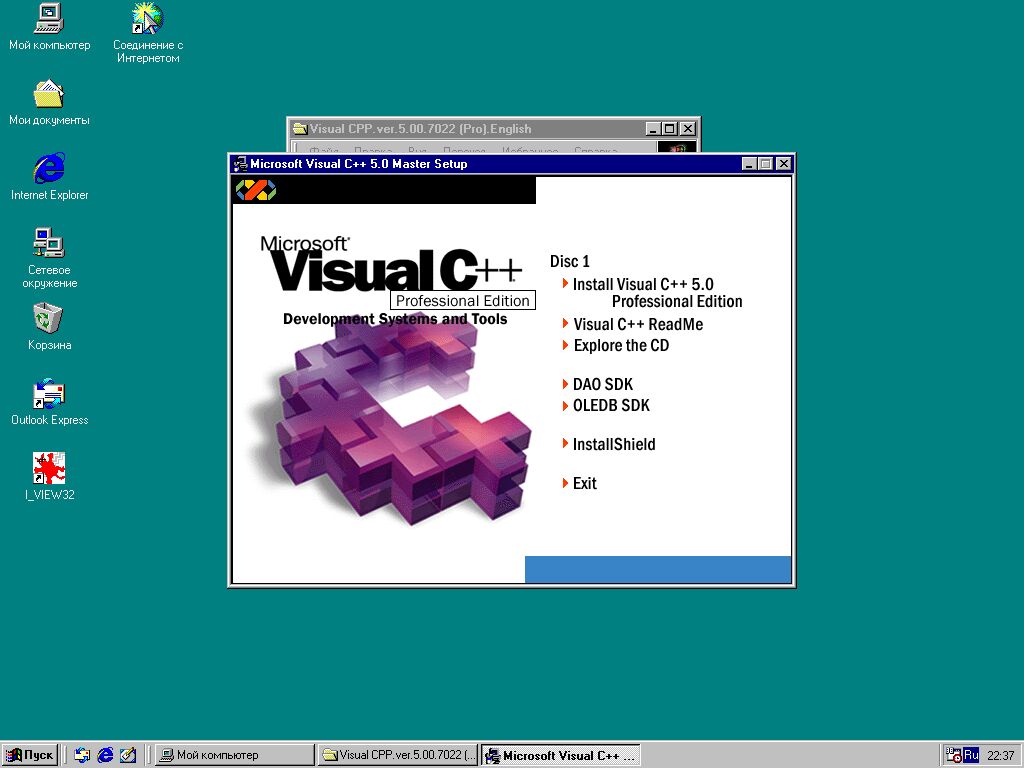Select the DAO SDK option
Screen dimensions: 1024x768
pyautogui.click(x=598, y=384)
